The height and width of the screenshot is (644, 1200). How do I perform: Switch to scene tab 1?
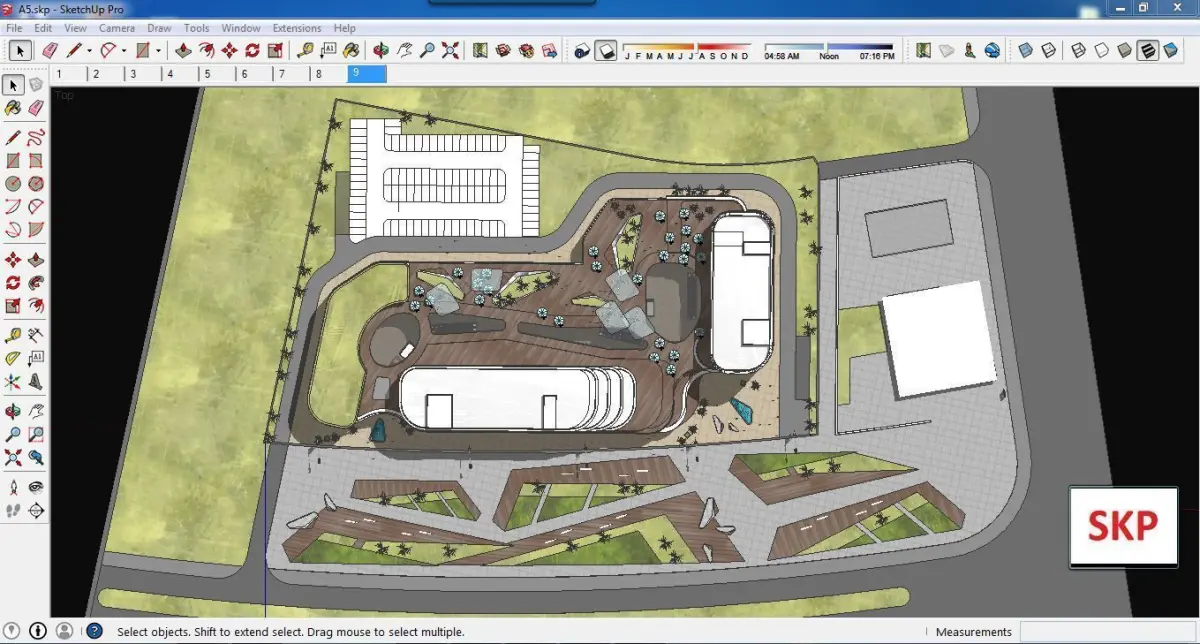coord(68,74)
